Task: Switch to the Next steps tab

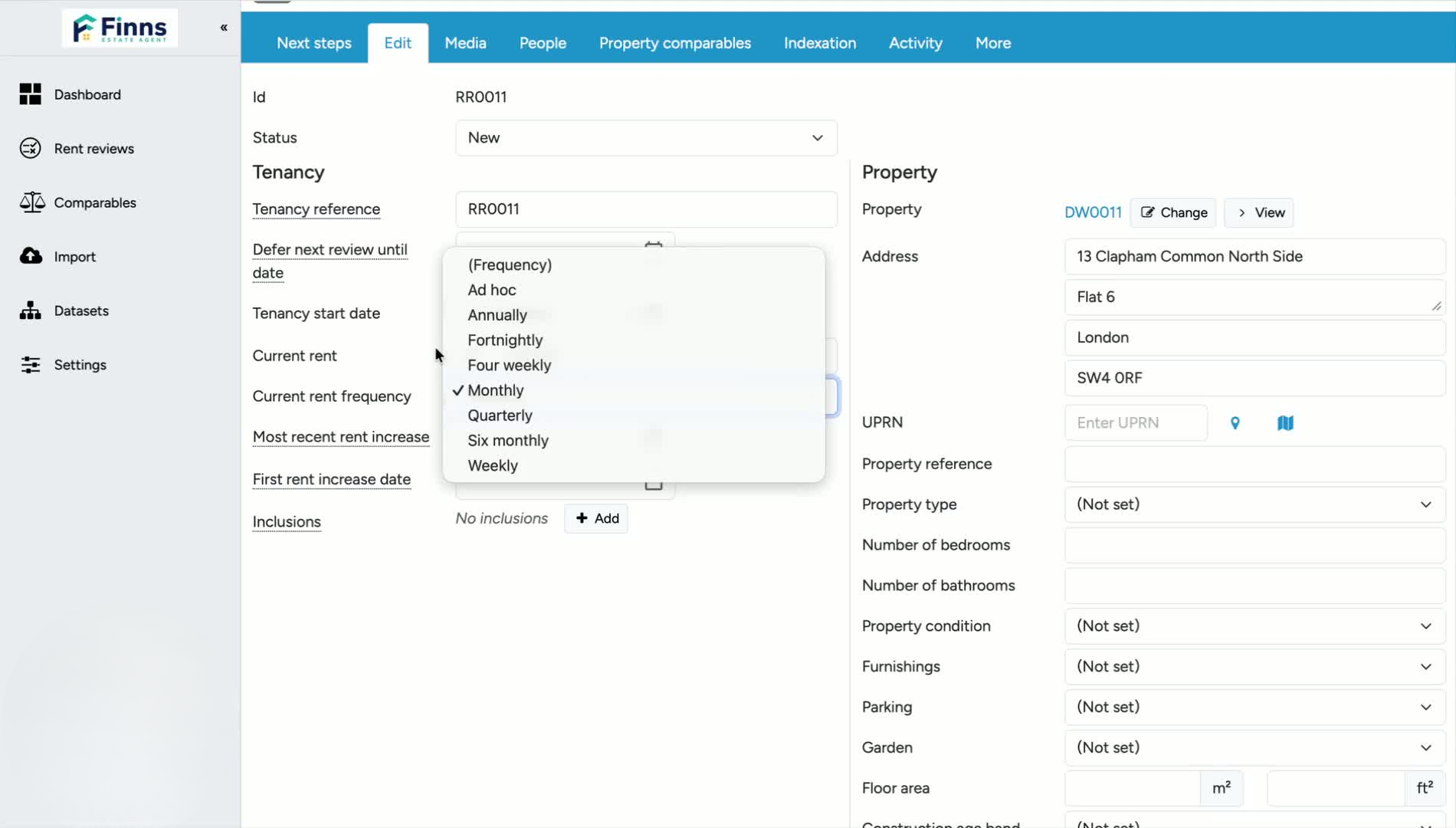Action: coord(314,43)
